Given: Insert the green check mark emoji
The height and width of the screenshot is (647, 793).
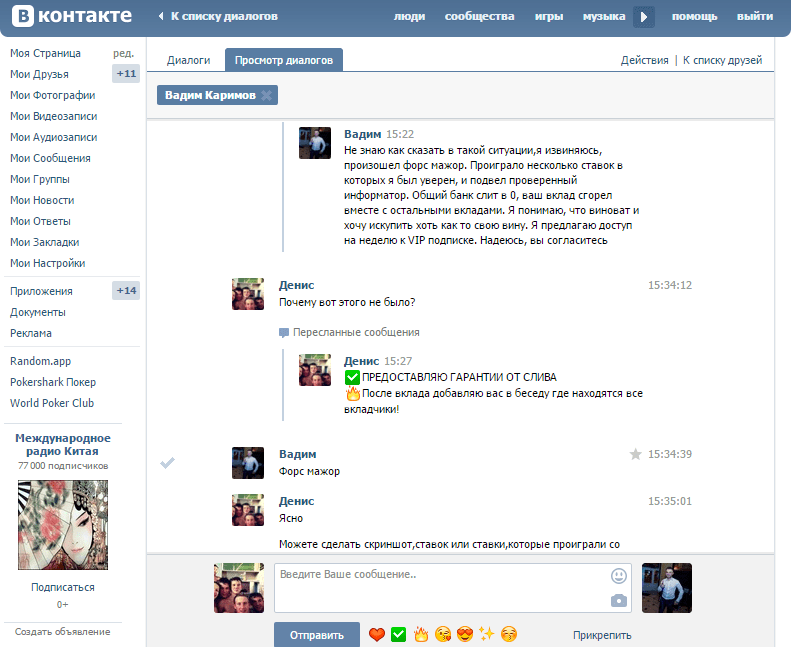Looking at the screenshot, I should pyautogui.click(x=399, y=635).
